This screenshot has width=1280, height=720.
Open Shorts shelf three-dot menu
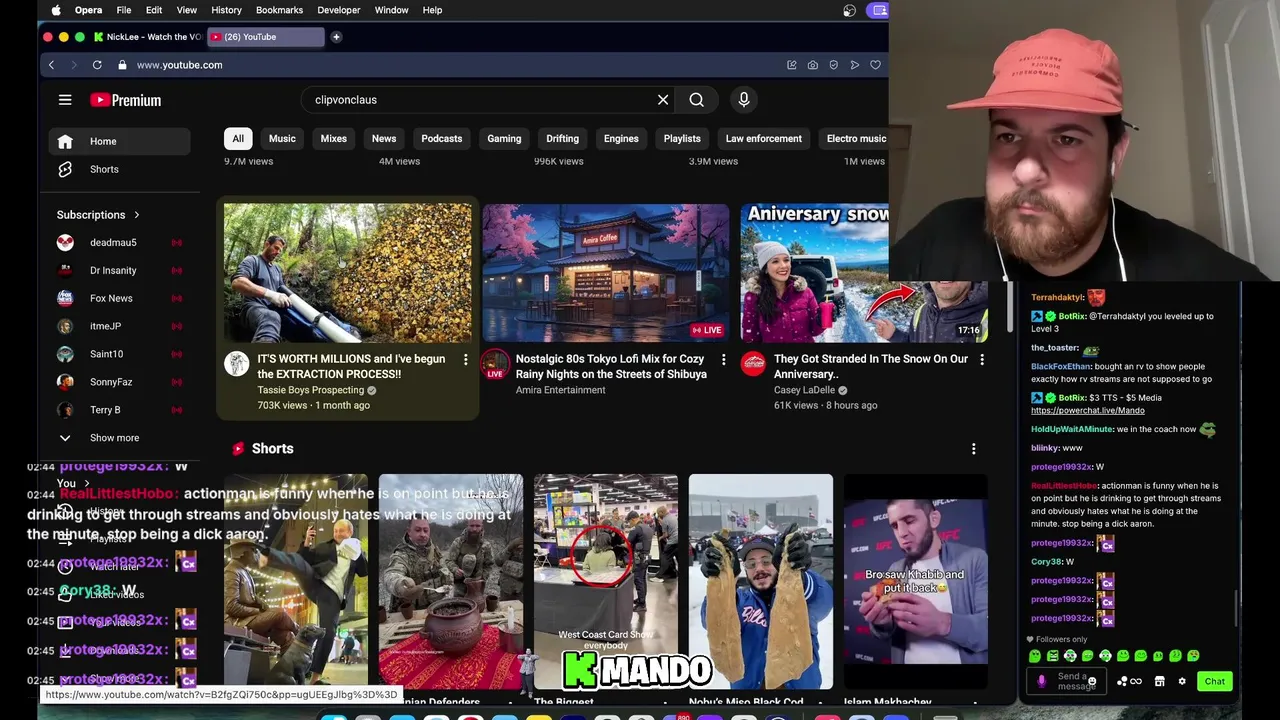(x=973, y=449)
